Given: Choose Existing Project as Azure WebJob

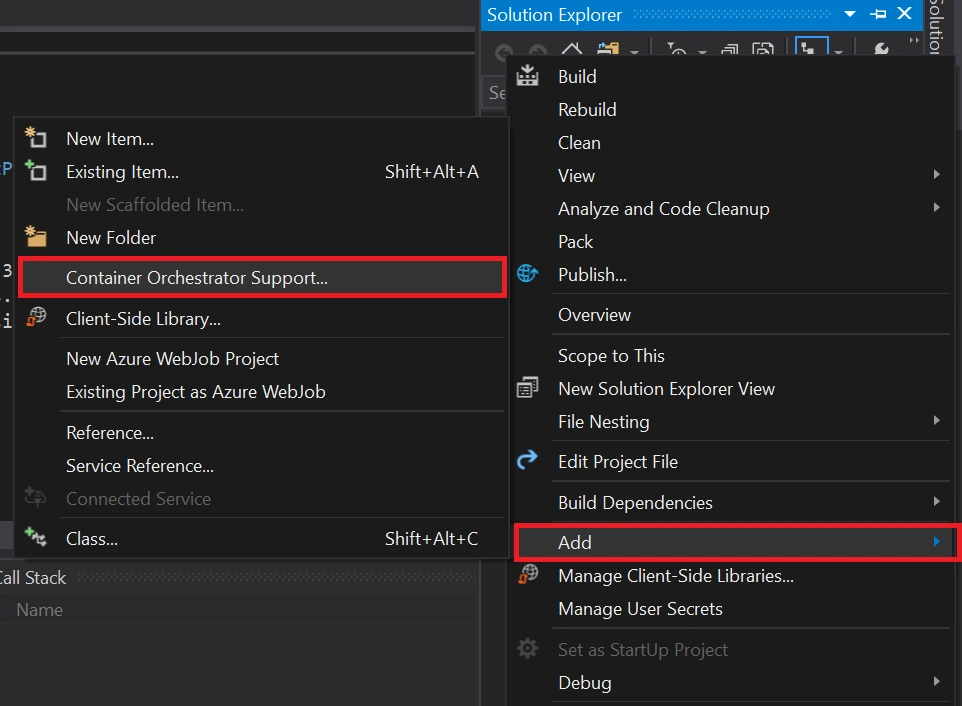Looking at the screenshot, I should (262, 391).
